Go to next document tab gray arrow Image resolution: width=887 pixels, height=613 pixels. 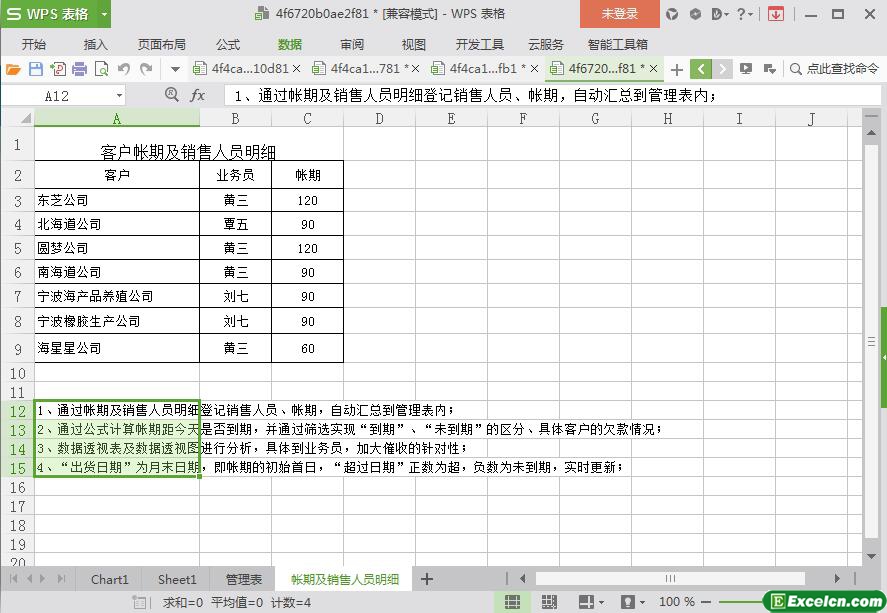pos(722,69)
